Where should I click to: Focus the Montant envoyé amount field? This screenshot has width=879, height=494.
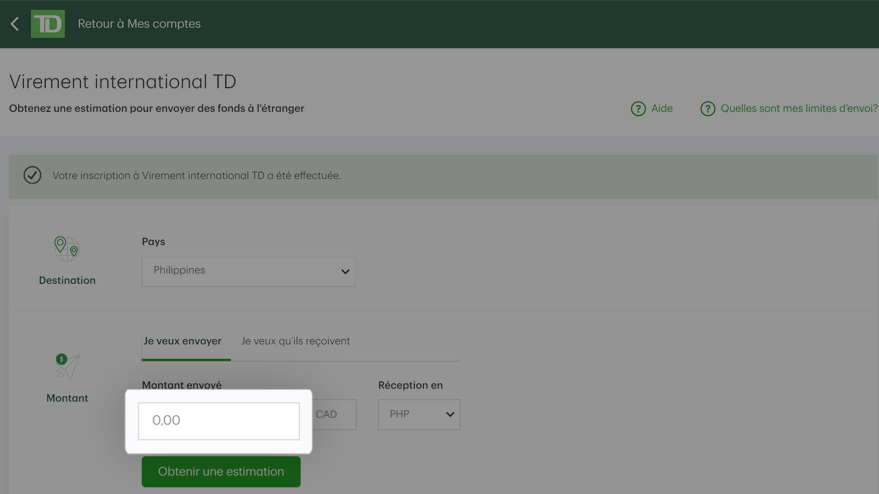coord(219,421)
